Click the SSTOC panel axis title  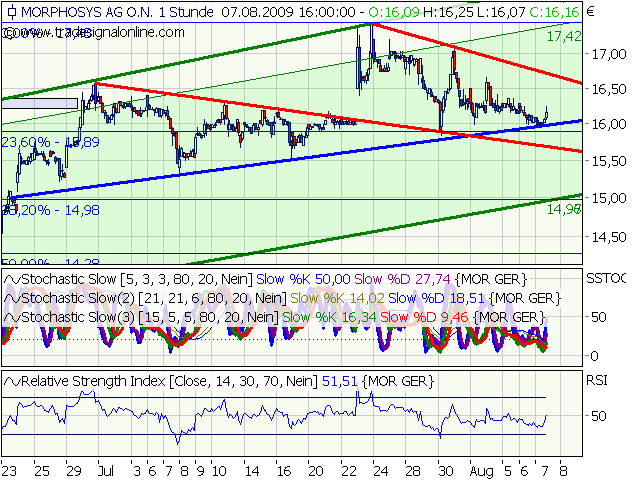606,279
